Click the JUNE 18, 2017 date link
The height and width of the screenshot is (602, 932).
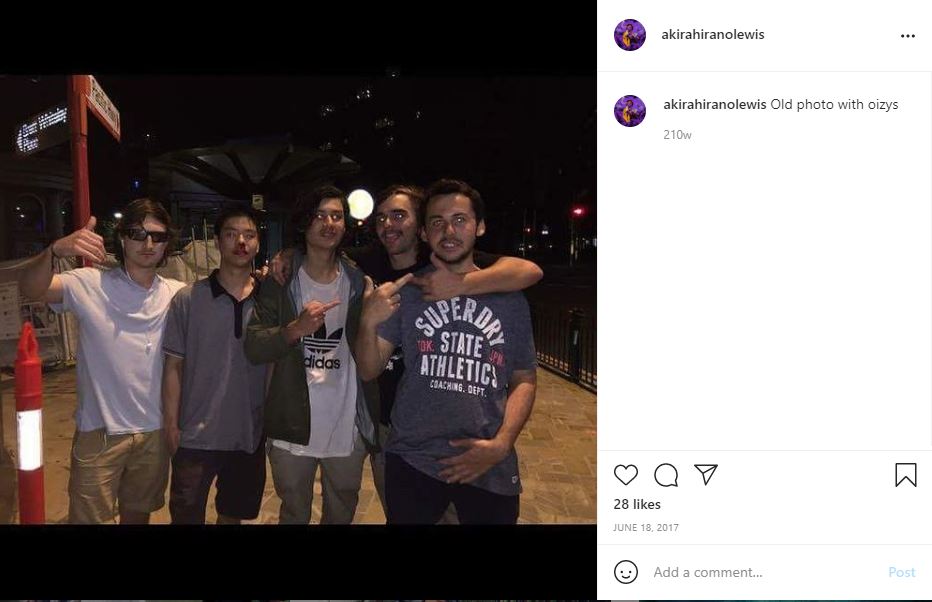tap(646, 527)
